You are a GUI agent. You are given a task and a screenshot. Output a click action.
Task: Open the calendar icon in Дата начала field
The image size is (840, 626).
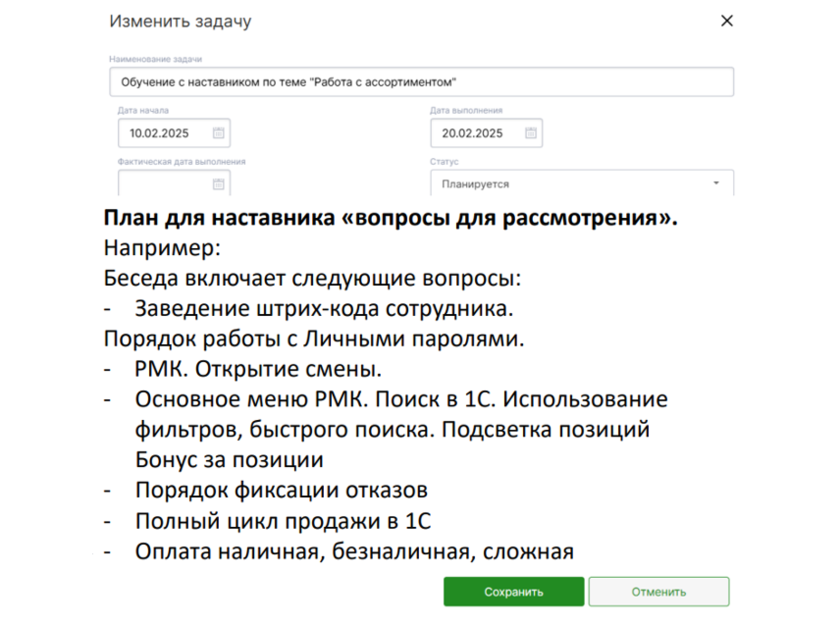click(x=219, y=133)
